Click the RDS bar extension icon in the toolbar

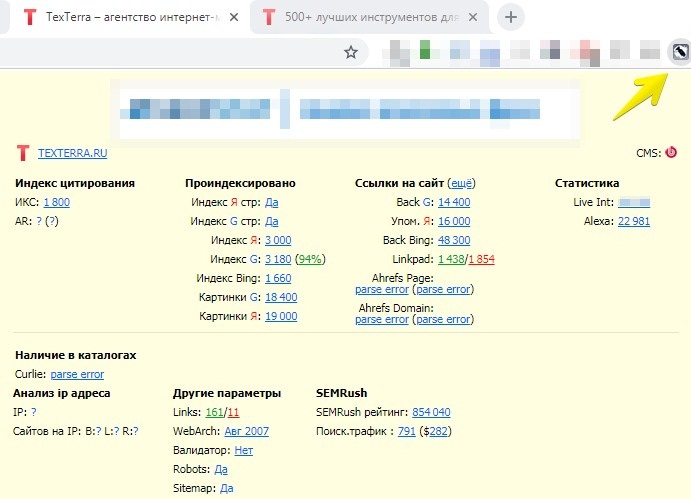coord(680,52)
